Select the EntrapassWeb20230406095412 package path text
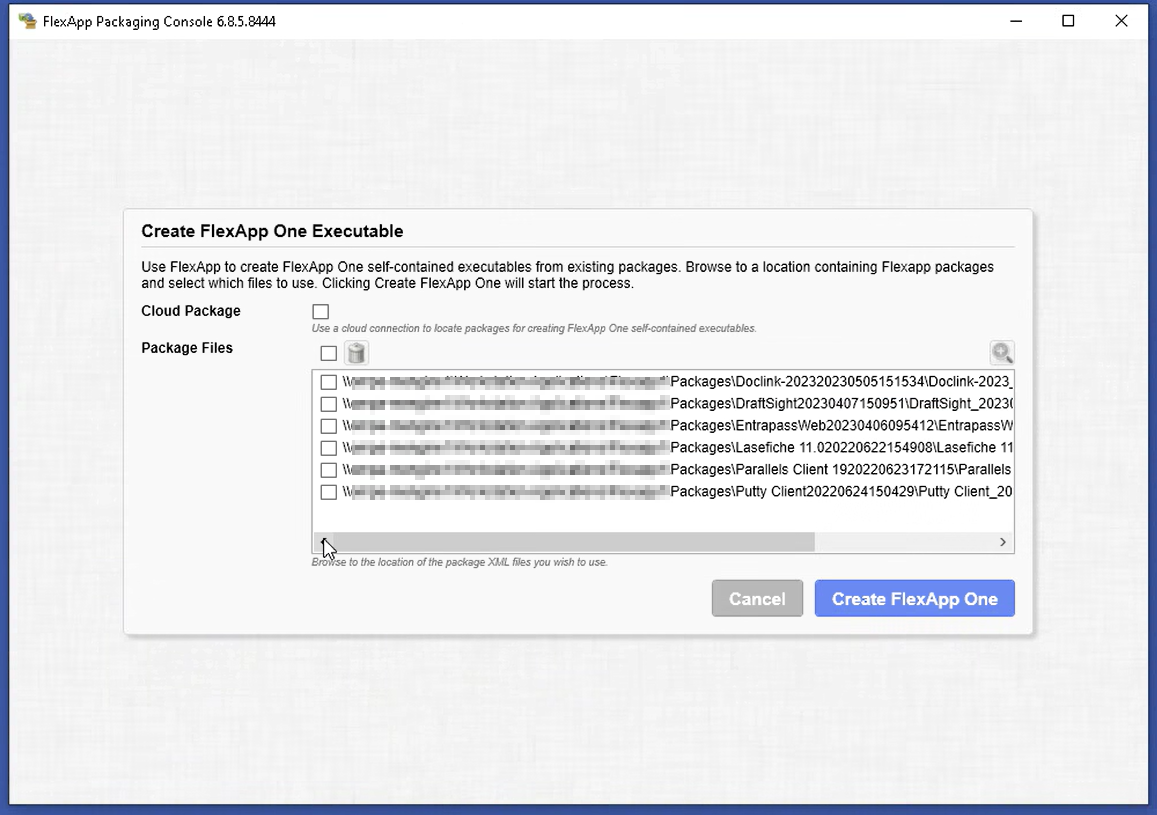This screenshot has width=1157, height=815. (677, 426)
